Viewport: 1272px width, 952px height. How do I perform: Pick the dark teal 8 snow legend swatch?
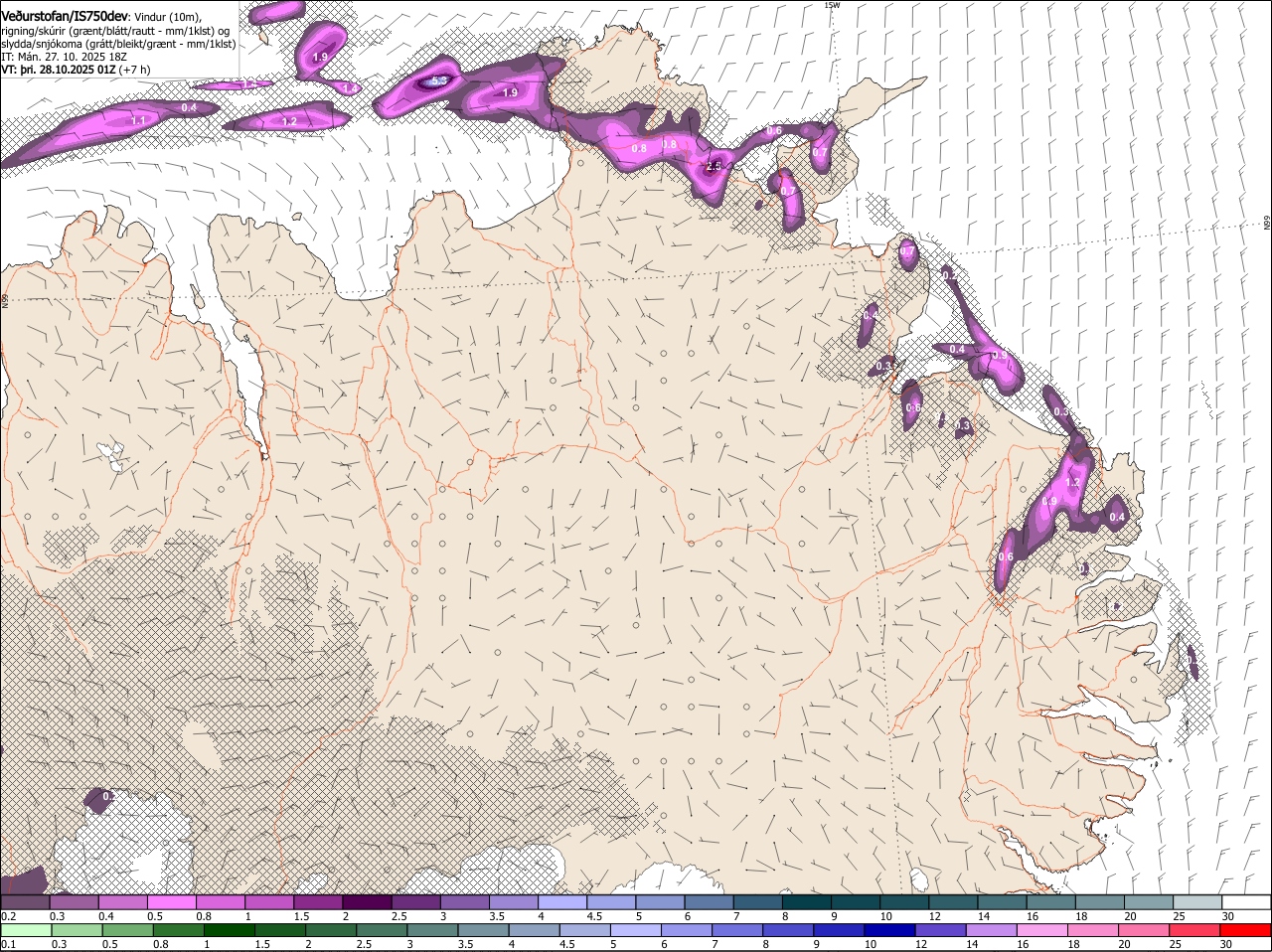pyautogui.click(x=808, y=901)
